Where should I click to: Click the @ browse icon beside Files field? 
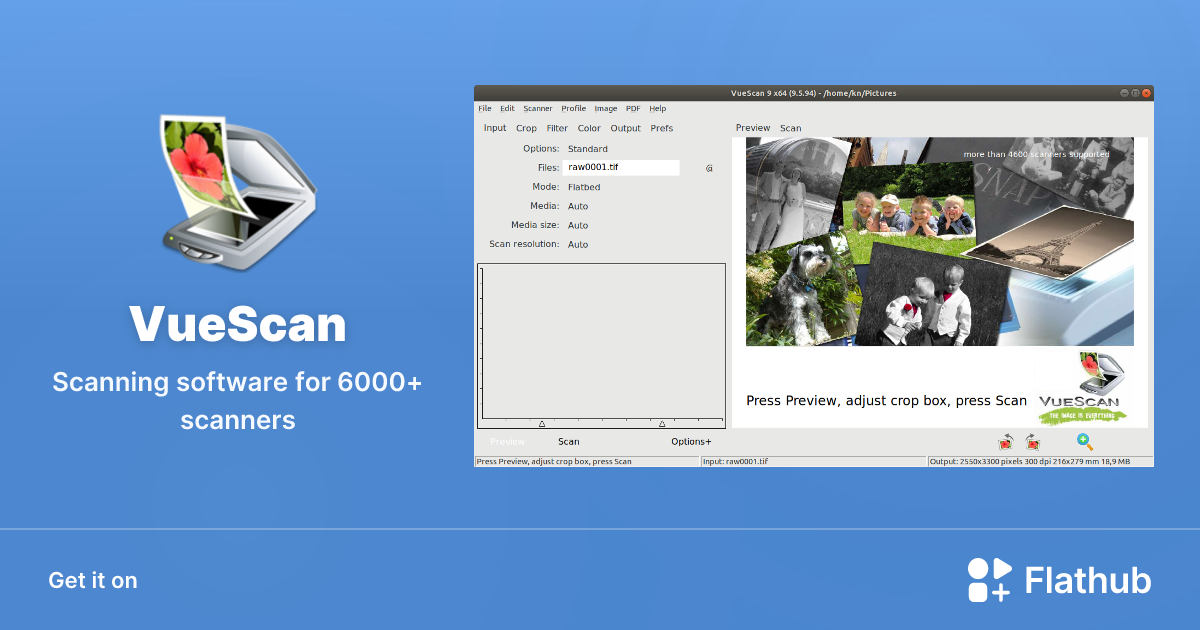click(x=709, y=168)
